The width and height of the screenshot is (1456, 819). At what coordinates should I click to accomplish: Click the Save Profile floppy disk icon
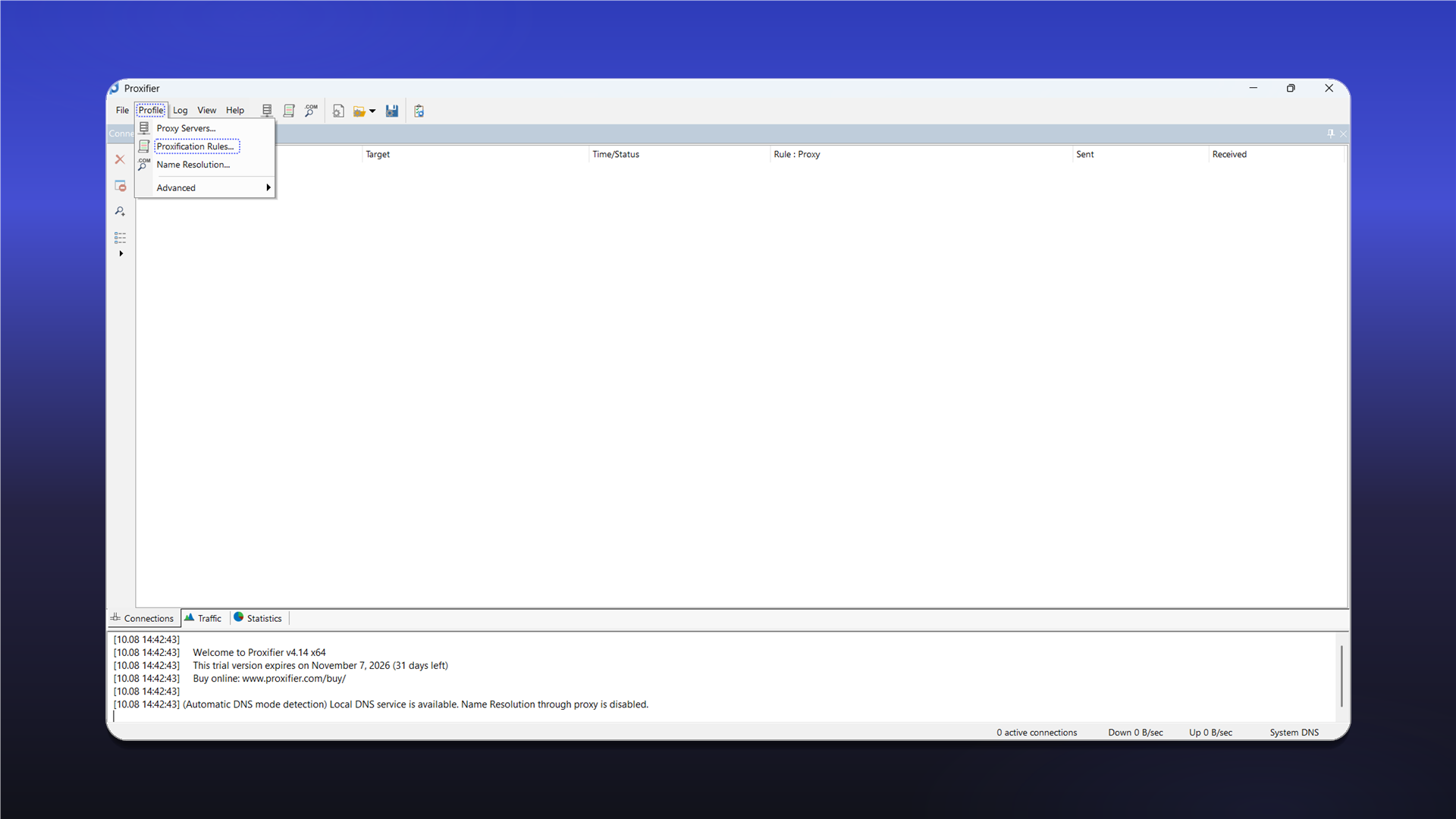pos(392,111)
